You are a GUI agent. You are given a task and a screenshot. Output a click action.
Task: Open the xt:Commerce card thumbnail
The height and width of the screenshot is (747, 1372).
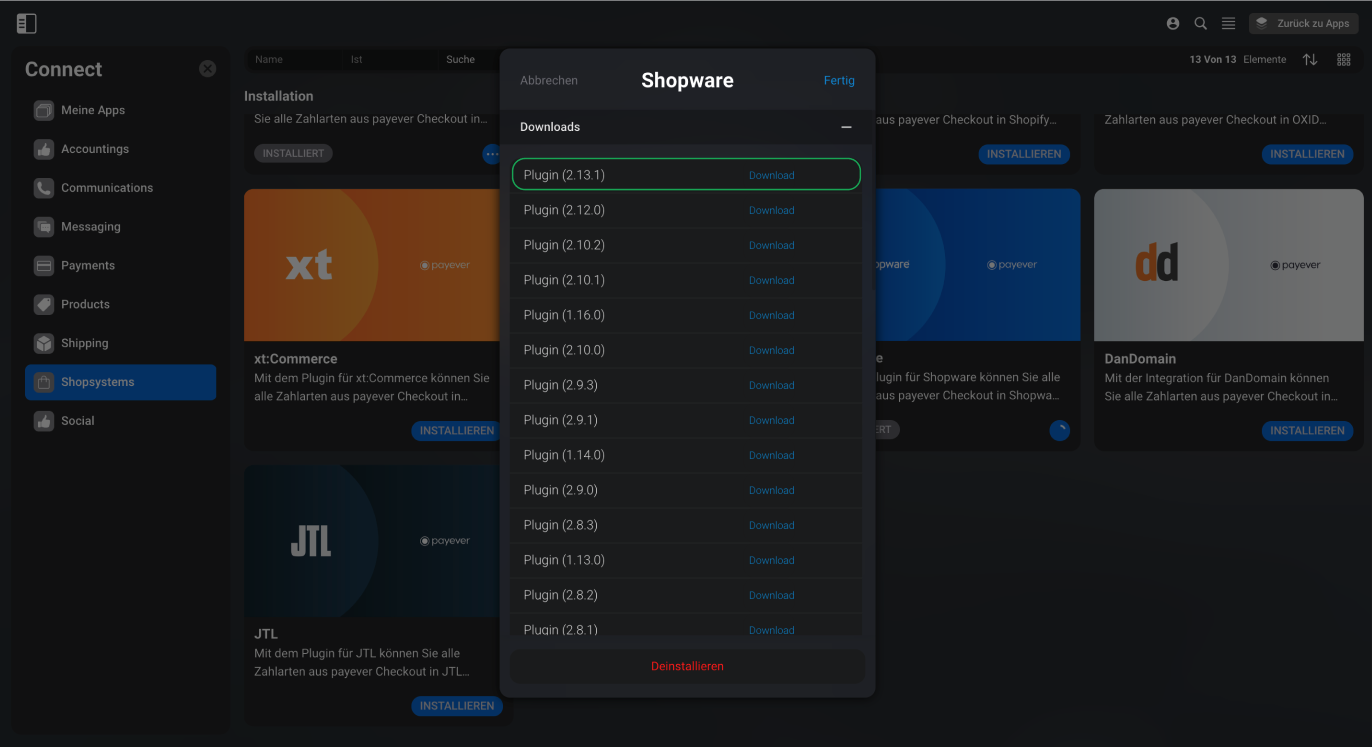(372, 265)
